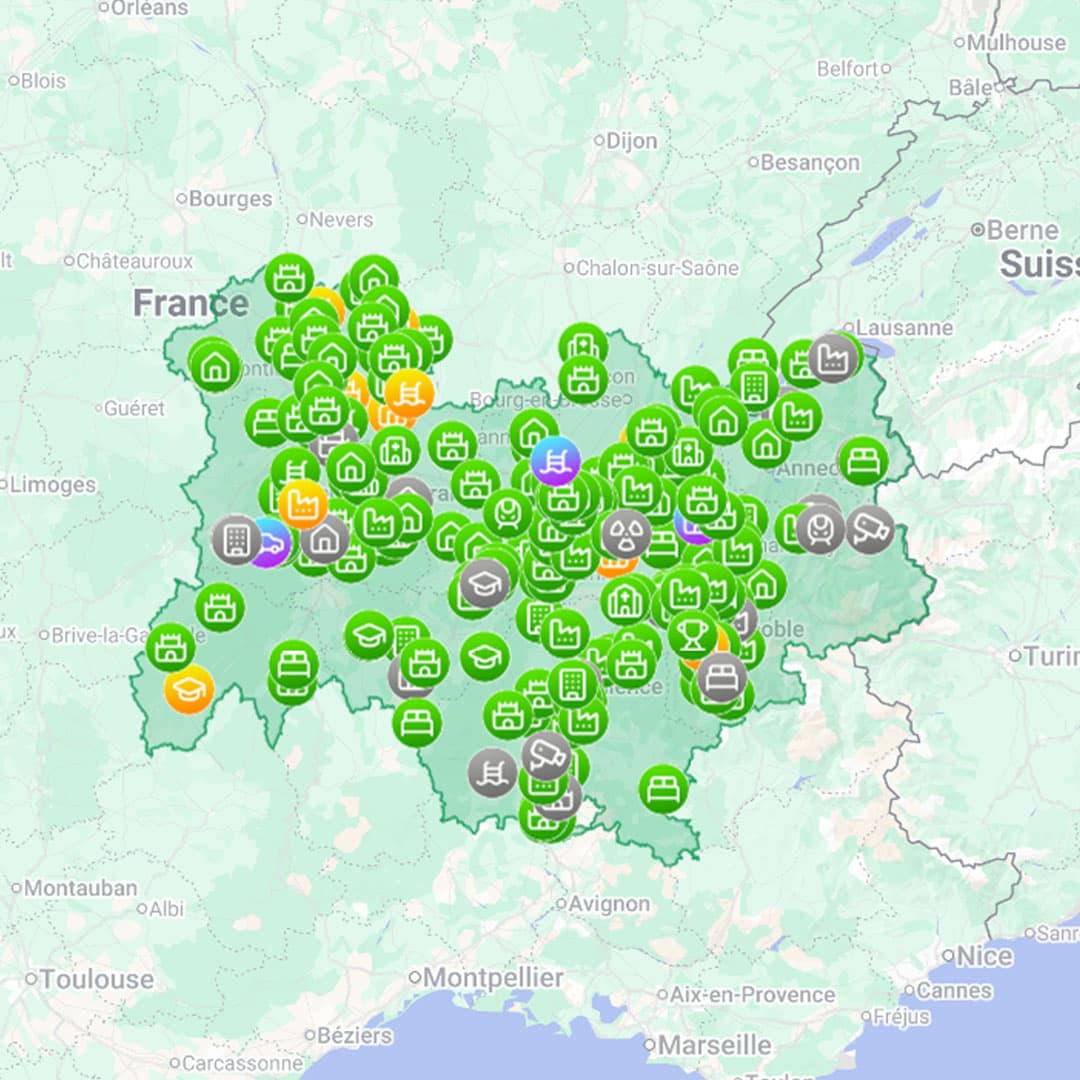Image resolution: width=1080 pixels, height=1080 pixels.
Task: Click gray office building marker beside car marker
Action: 236,539
